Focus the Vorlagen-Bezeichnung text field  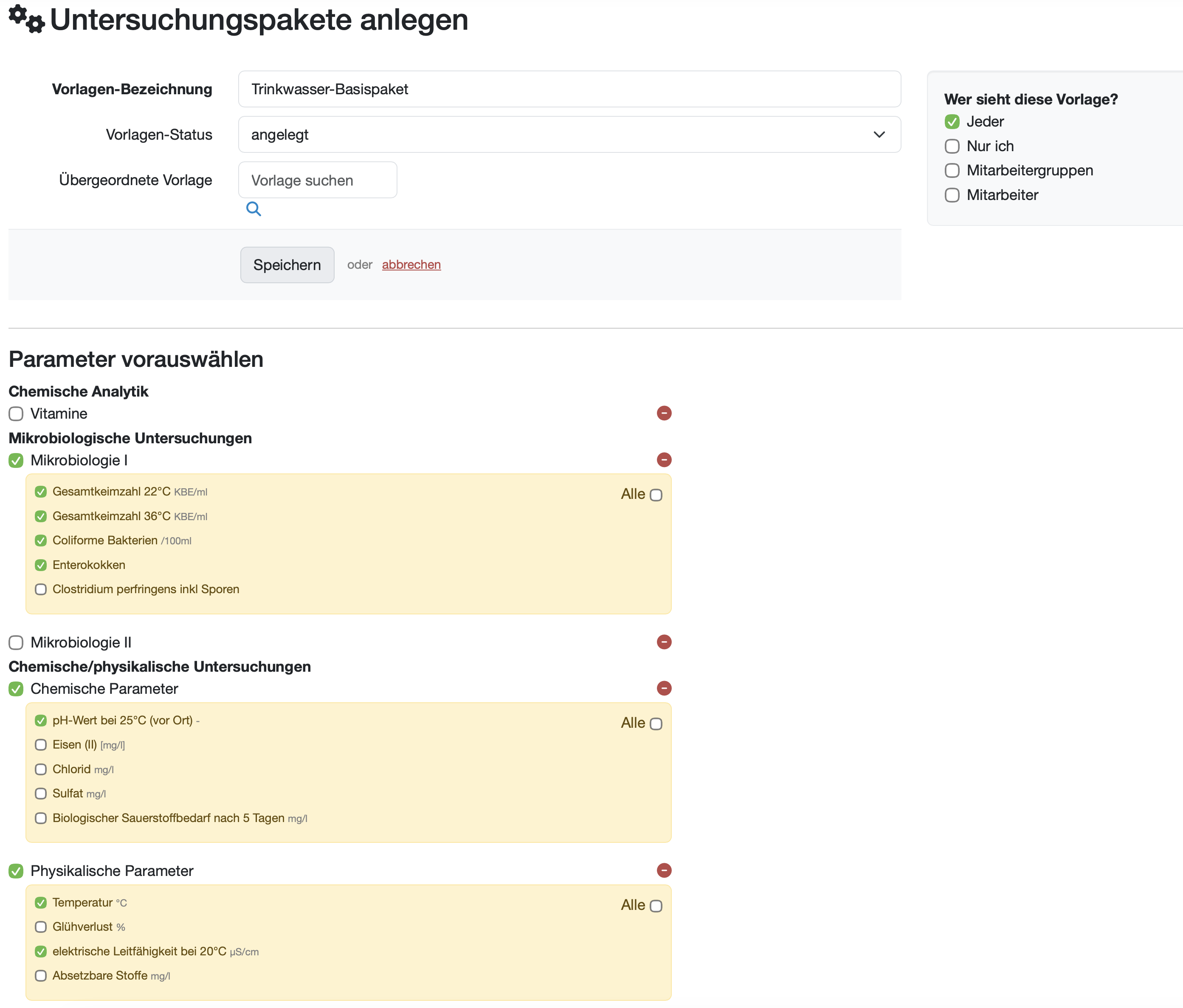pyautogui.click(x=569, y=89)
